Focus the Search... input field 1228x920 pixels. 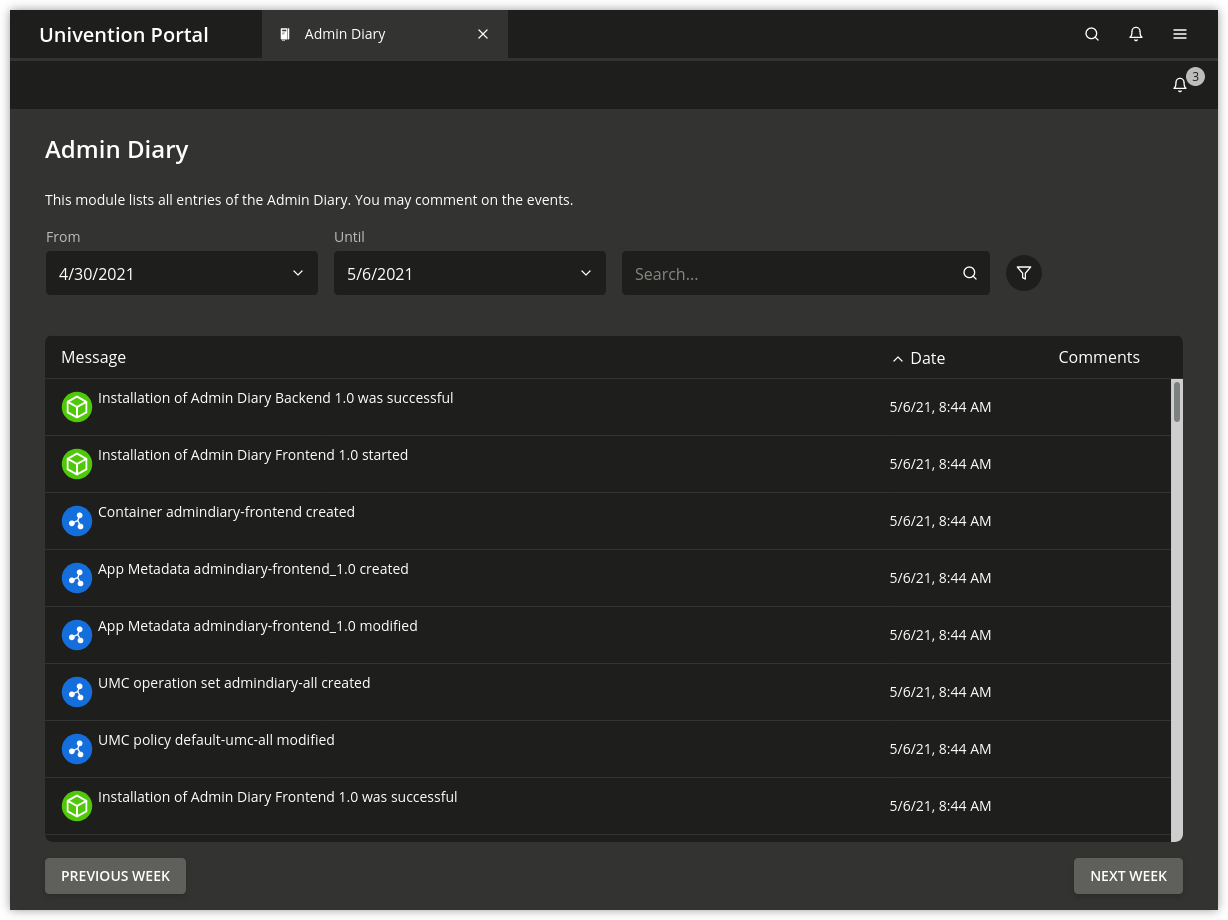click(806, 273)
